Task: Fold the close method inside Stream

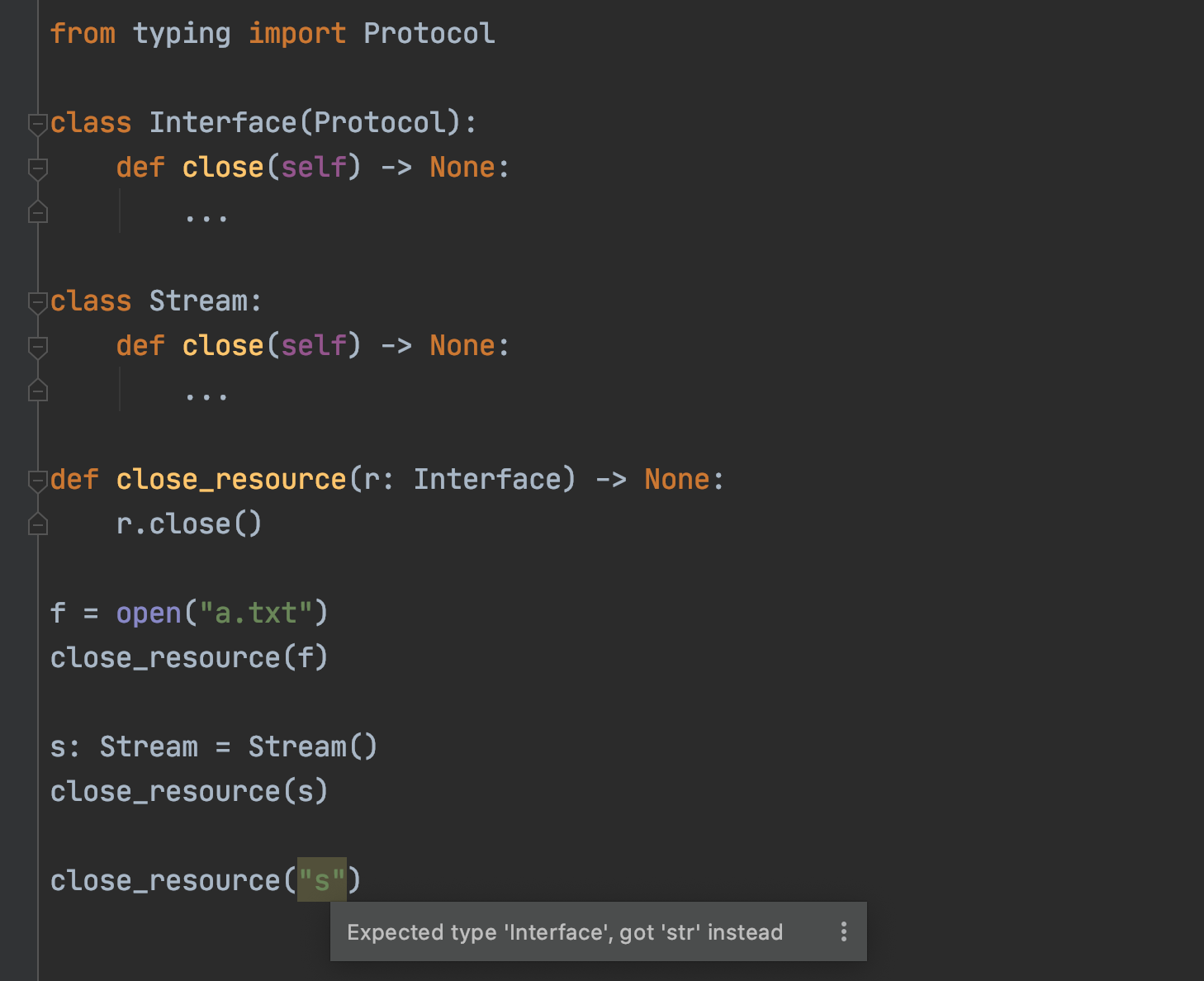Action: pos(38,347)
